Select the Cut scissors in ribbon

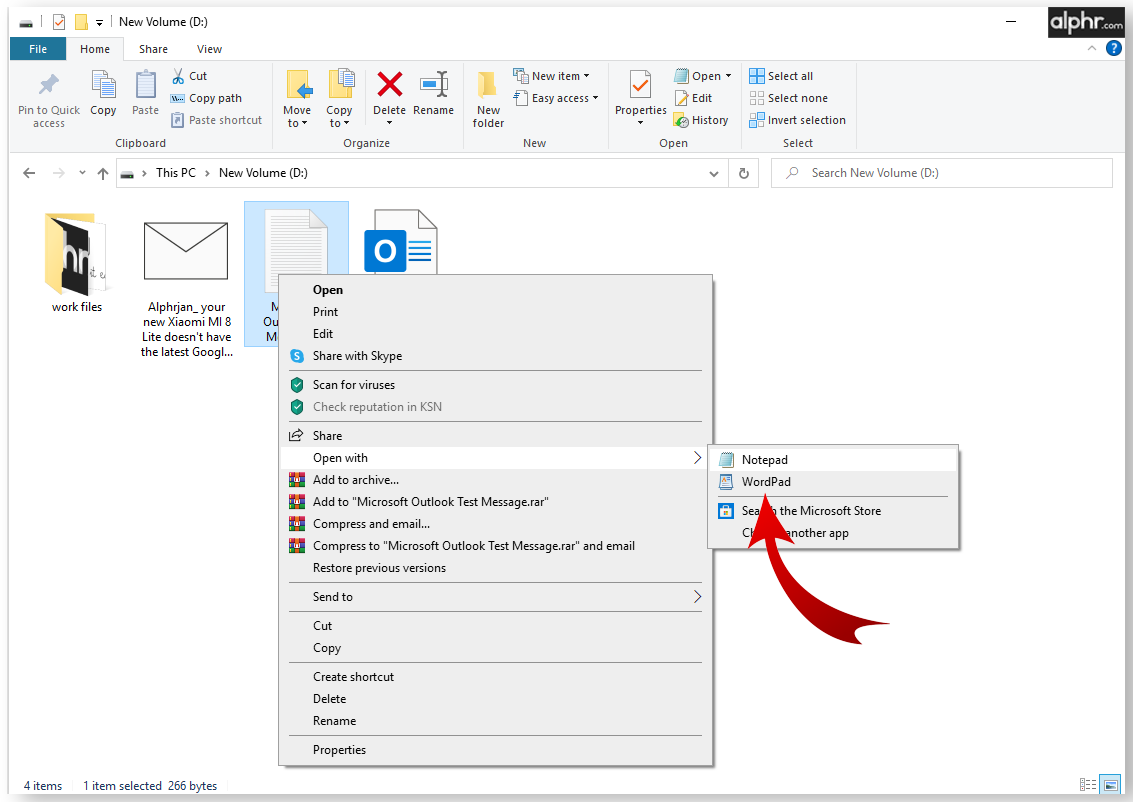click(178, 76)
